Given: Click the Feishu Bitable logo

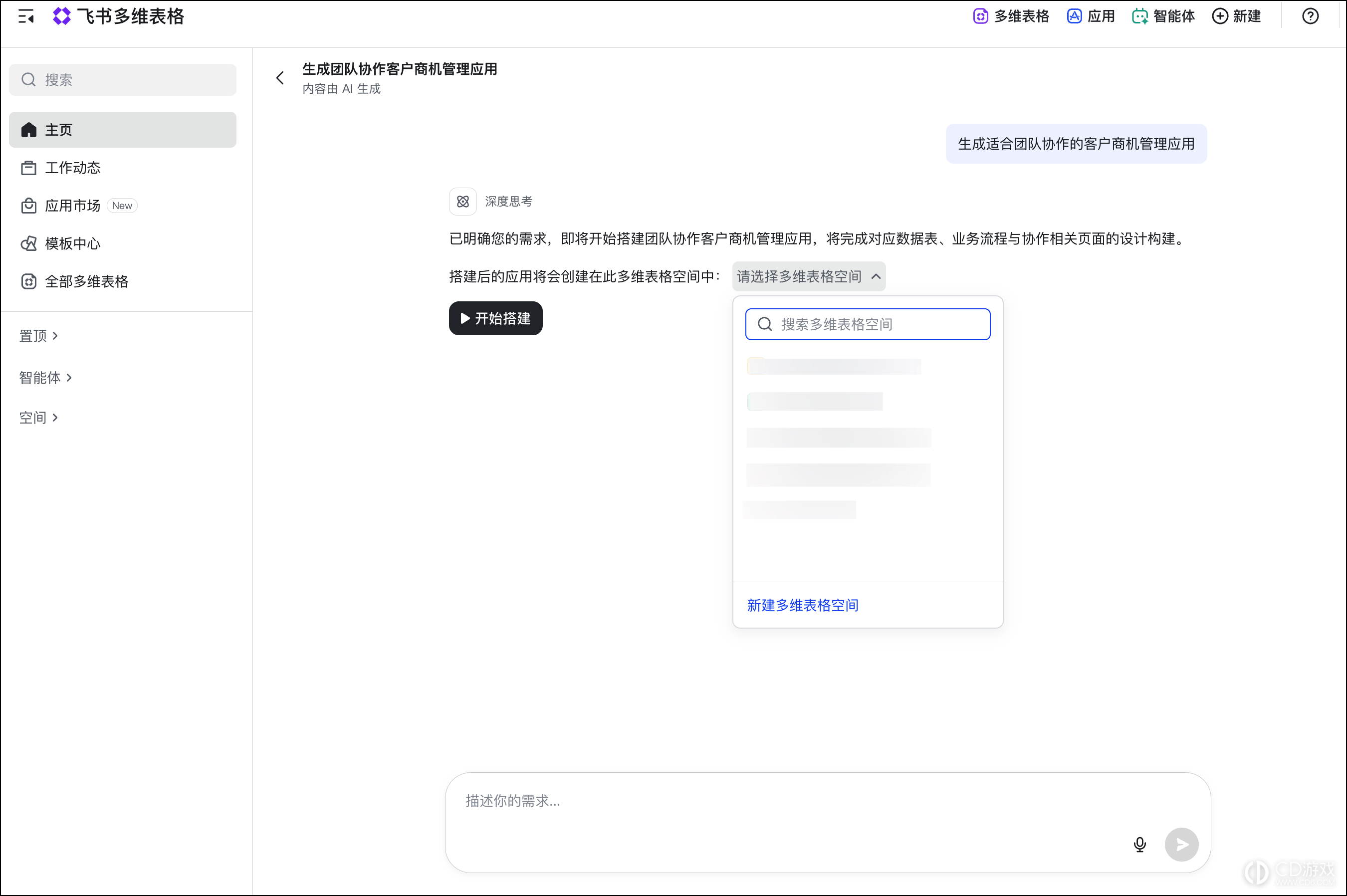Looking at the screenshot, I should coord(61,16).
